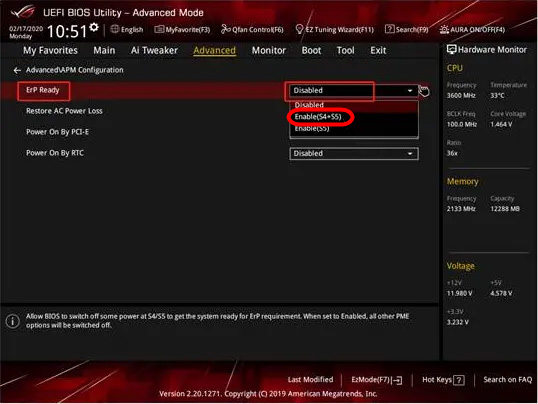Viewport: 538px width, 404px height.
Task: Open the ErP Ready Disabled dropdown
Action: tap(354, 91)
